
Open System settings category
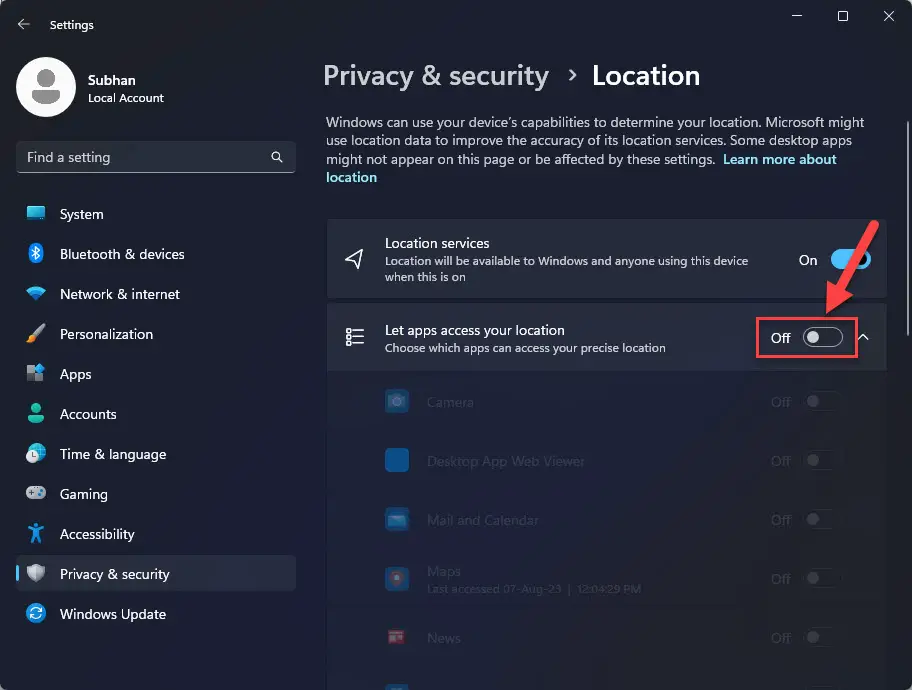click(x=156, y=214)
